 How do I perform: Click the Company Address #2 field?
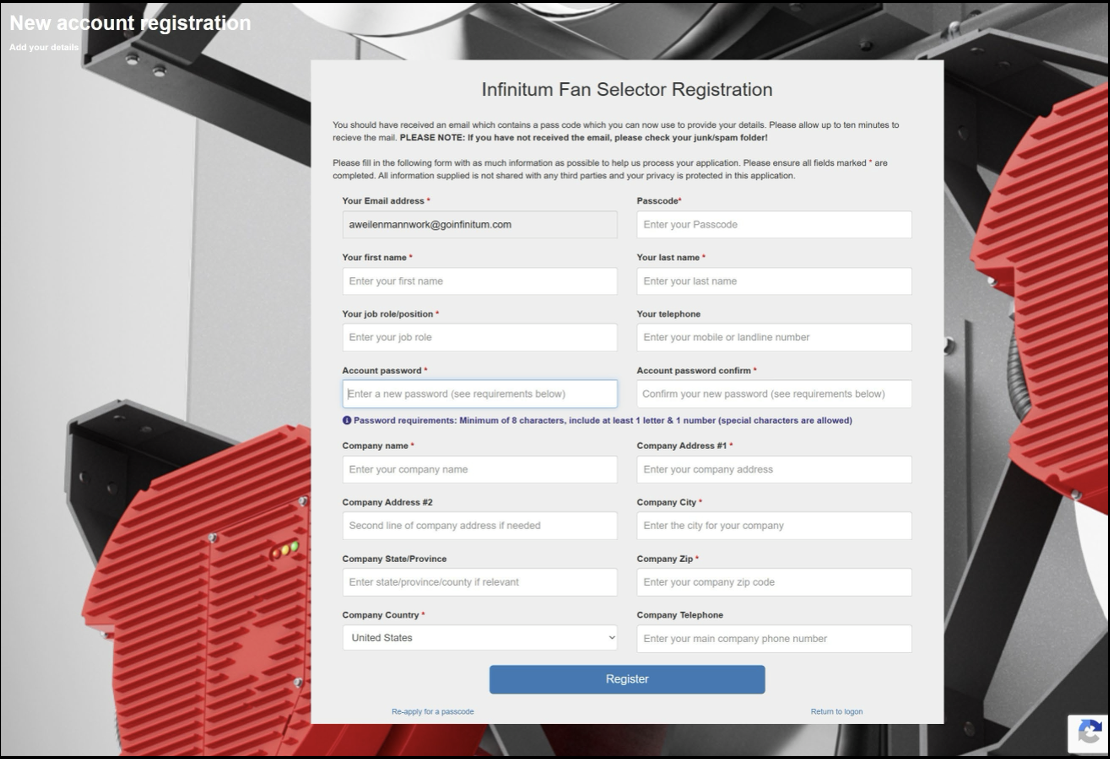[480, 525]
